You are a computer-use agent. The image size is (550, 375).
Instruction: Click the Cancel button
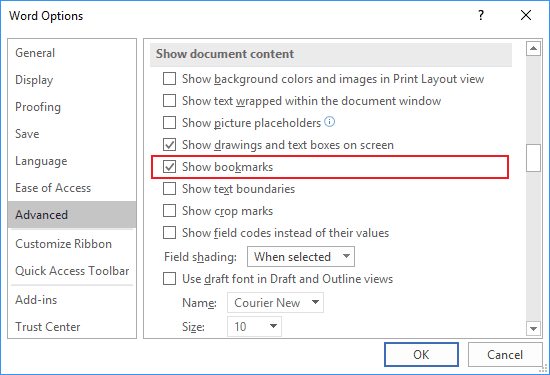[505, 354]
